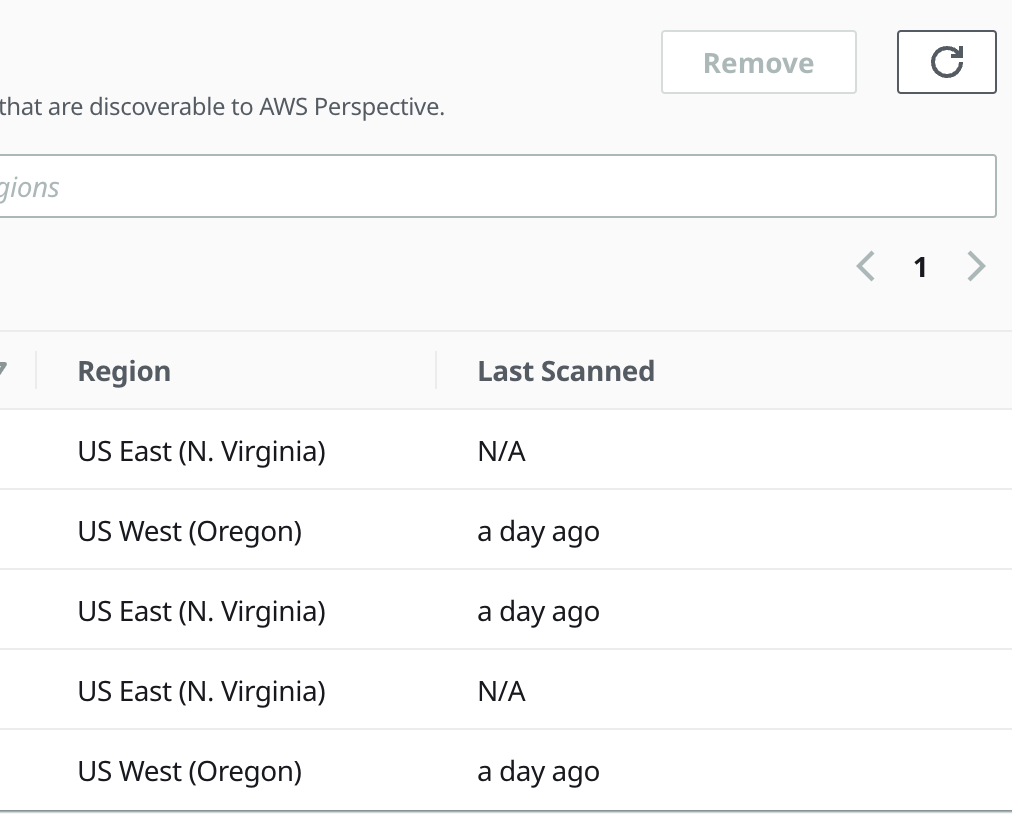Click the sort arrow left of Region header
The width and height of the screenshot is (1012, 832).
tap(3, 371)
